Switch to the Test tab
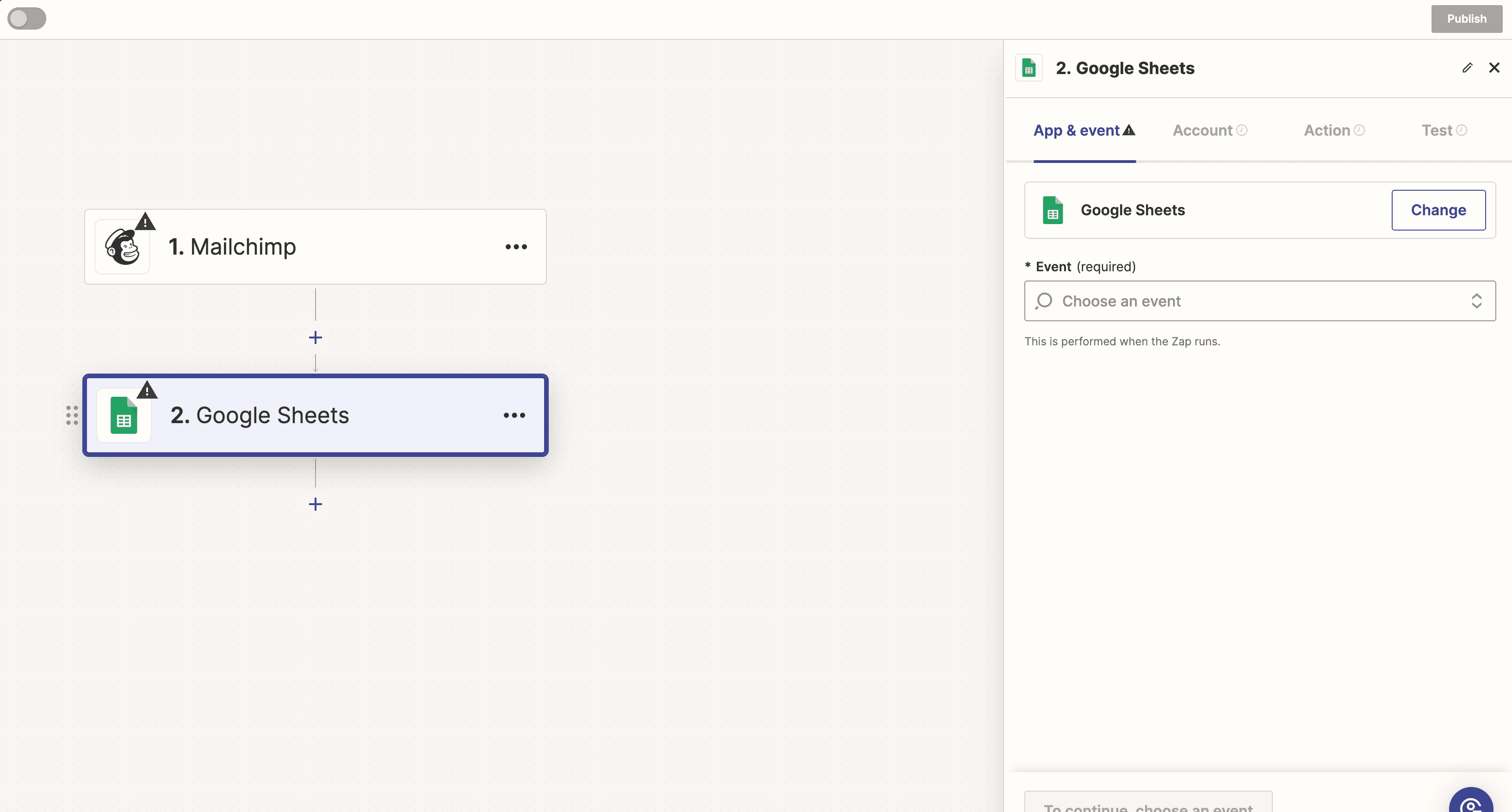The image size is (1512, 812). 1444,131
